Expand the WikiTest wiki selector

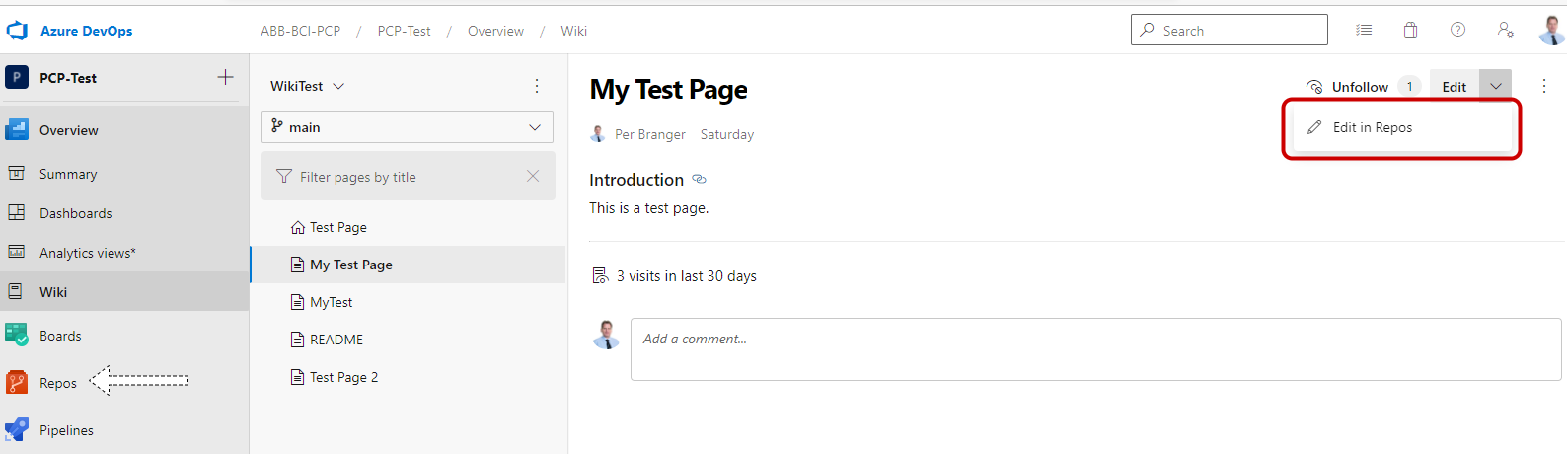coord(308,86)
